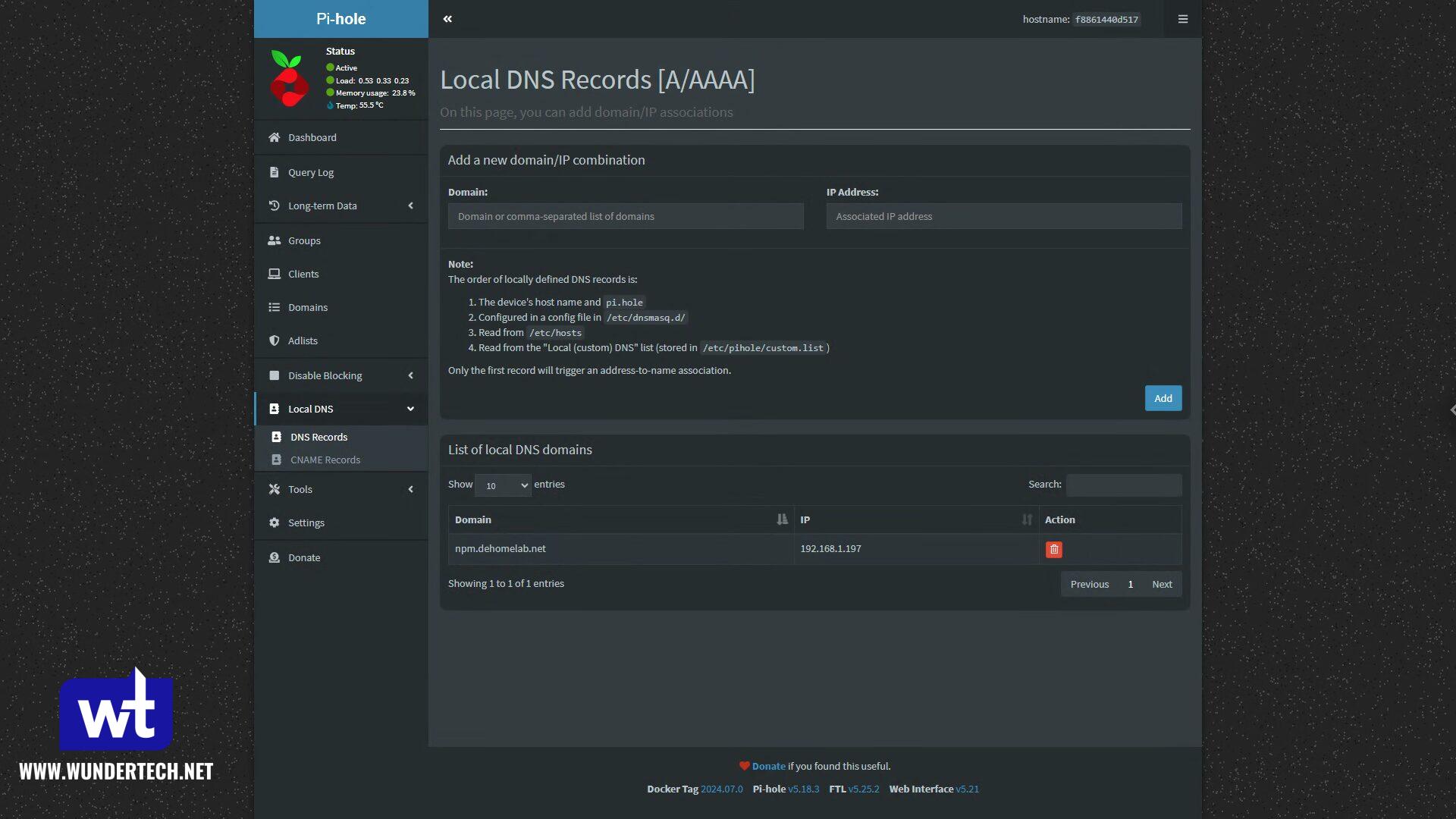Click the Add button for new domain
The image size is (1456, 819).
(1163, 398)
